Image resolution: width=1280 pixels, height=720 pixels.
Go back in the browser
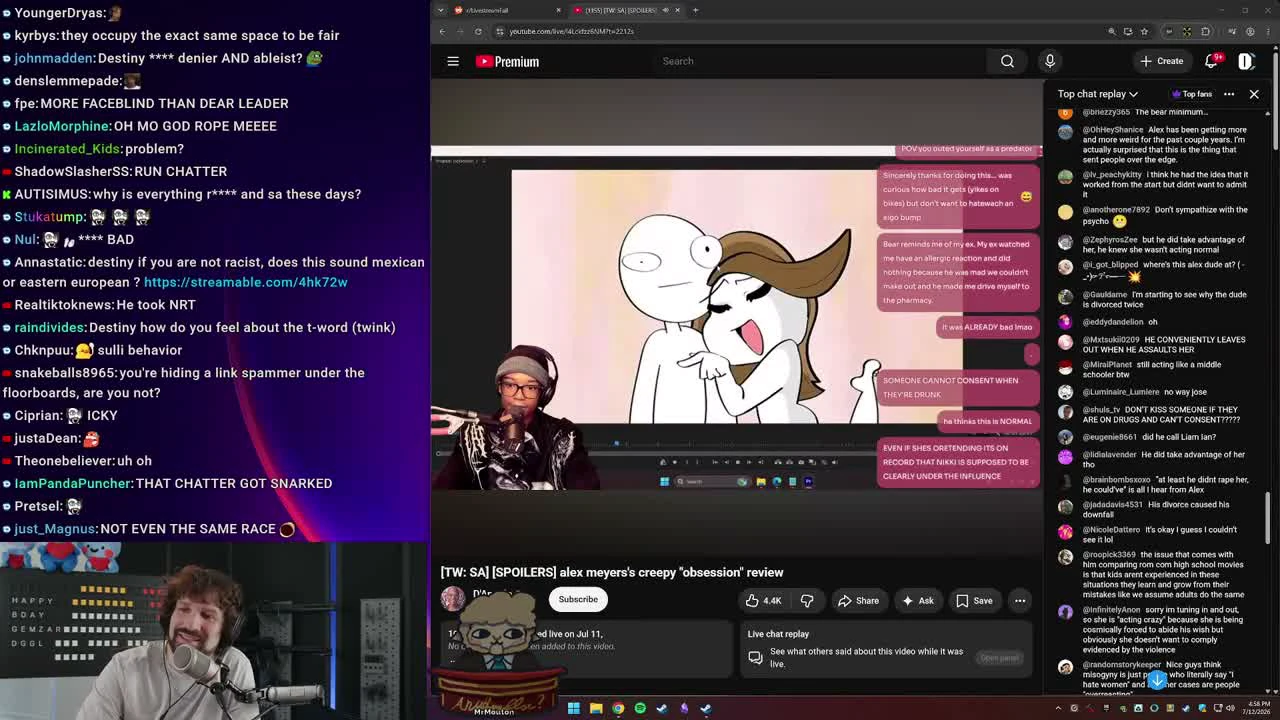click(442, 31)
